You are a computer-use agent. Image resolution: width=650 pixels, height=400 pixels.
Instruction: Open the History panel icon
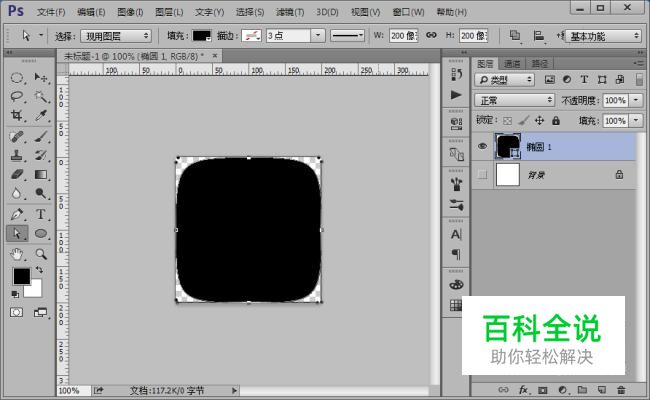click(456, 75)
